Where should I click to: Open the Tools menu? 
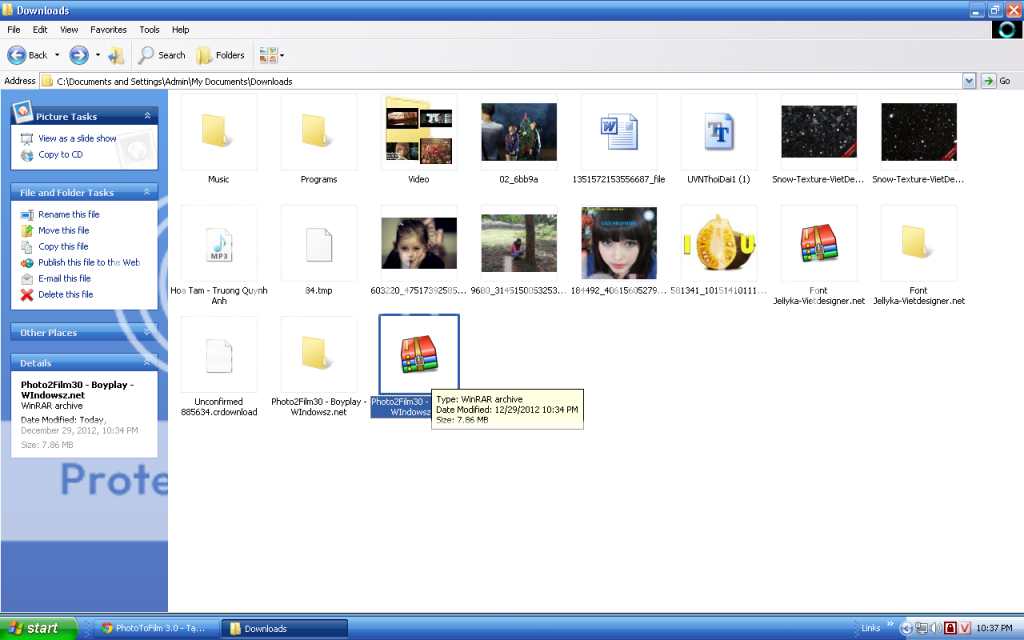pos(149,29)
